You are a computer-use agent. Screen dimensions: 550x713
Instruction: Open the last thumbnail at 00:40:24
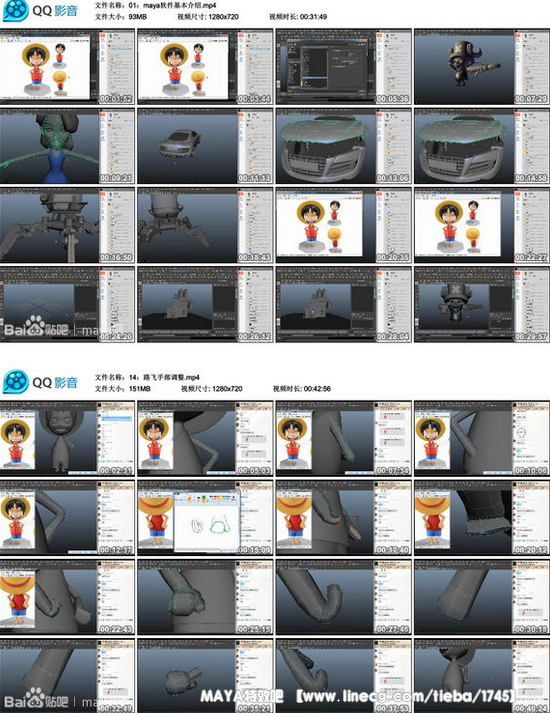[482, 675]
